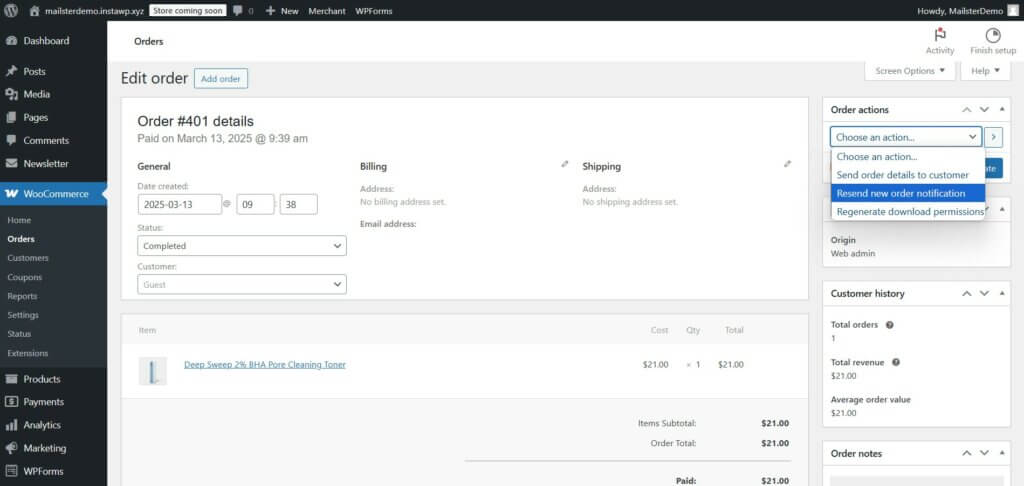This screenshot has width=1024, height=486.
Task: Open the Activity panel icon
Action: (x=939, y=35)
